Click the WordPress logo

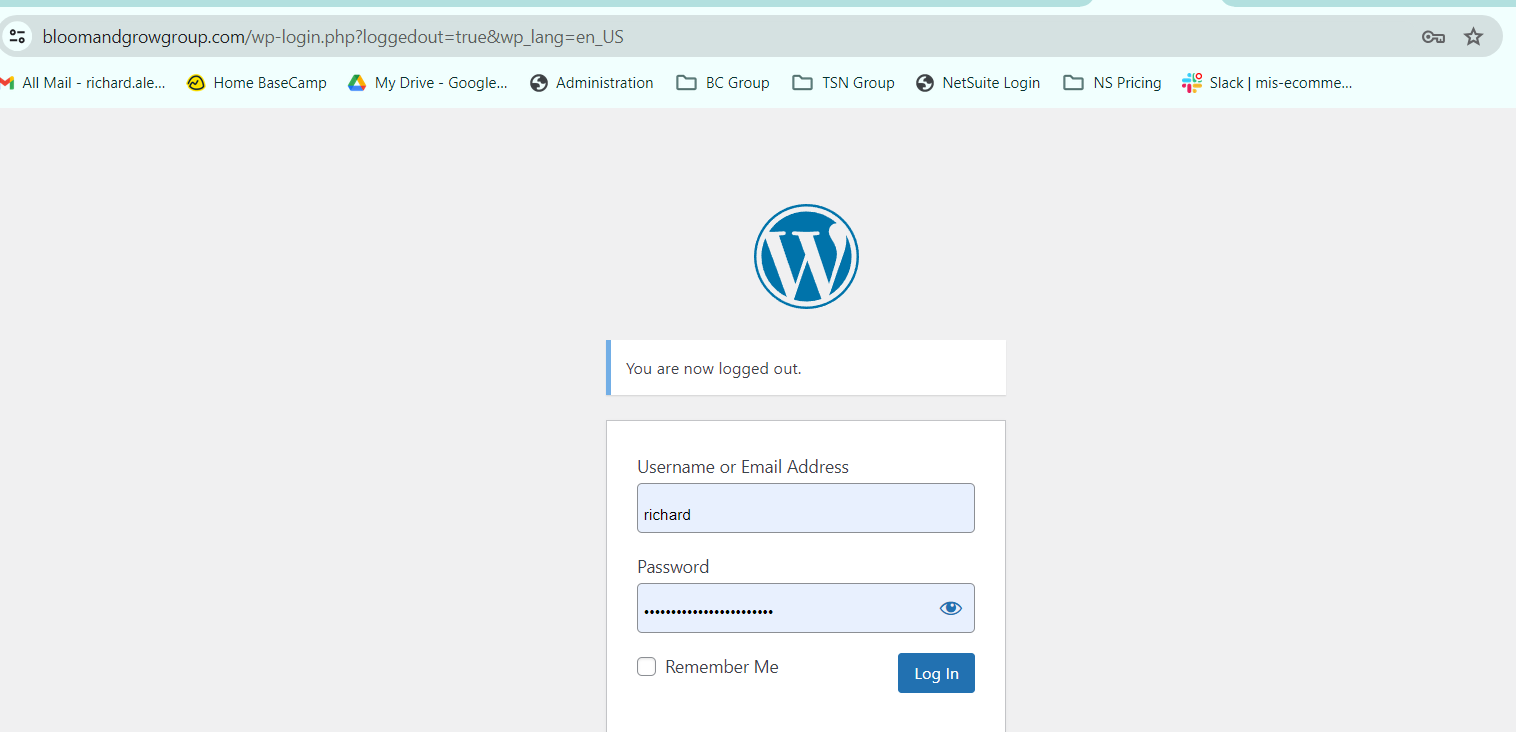(x=806, y=256)
